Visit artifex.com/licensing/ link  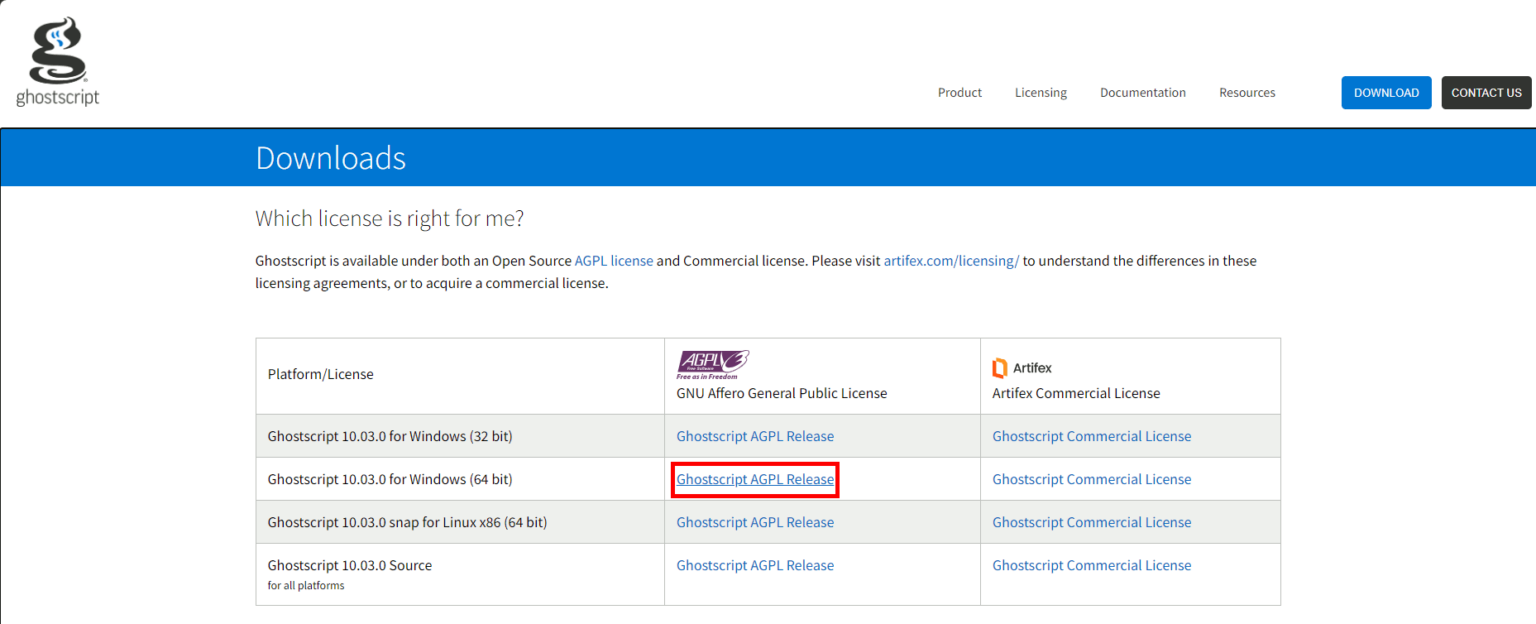click(950, 260)
